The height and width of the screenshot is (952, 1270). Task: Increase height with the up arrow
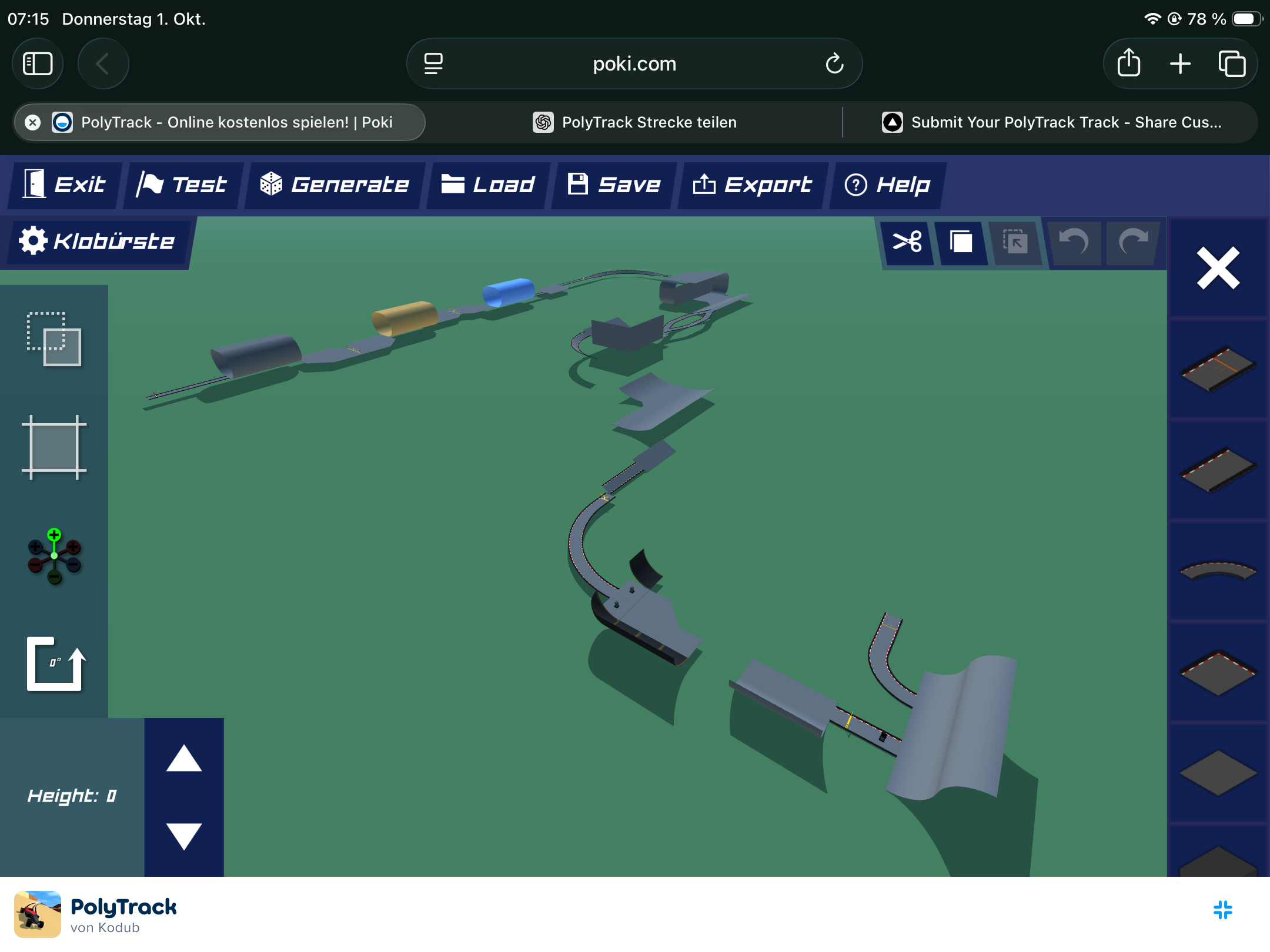coord(184,758)
